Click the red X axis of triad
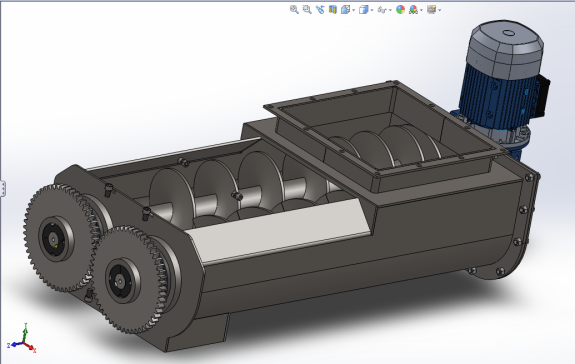The height and width of the screenshot is (364, 575). point(30,347)
